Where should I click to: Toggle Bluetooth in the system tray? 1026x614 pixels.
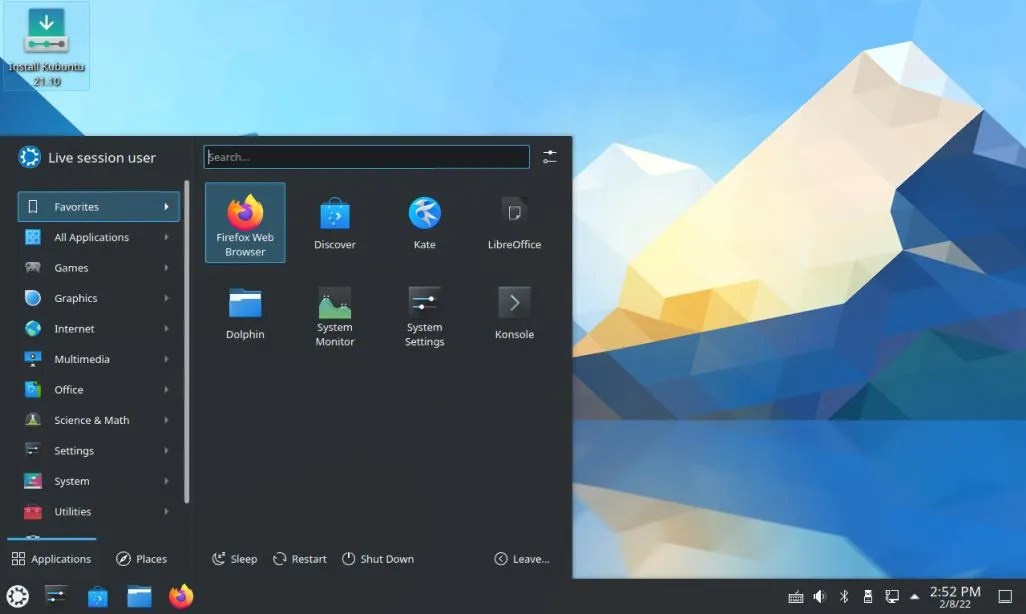[x=843, y=596]
